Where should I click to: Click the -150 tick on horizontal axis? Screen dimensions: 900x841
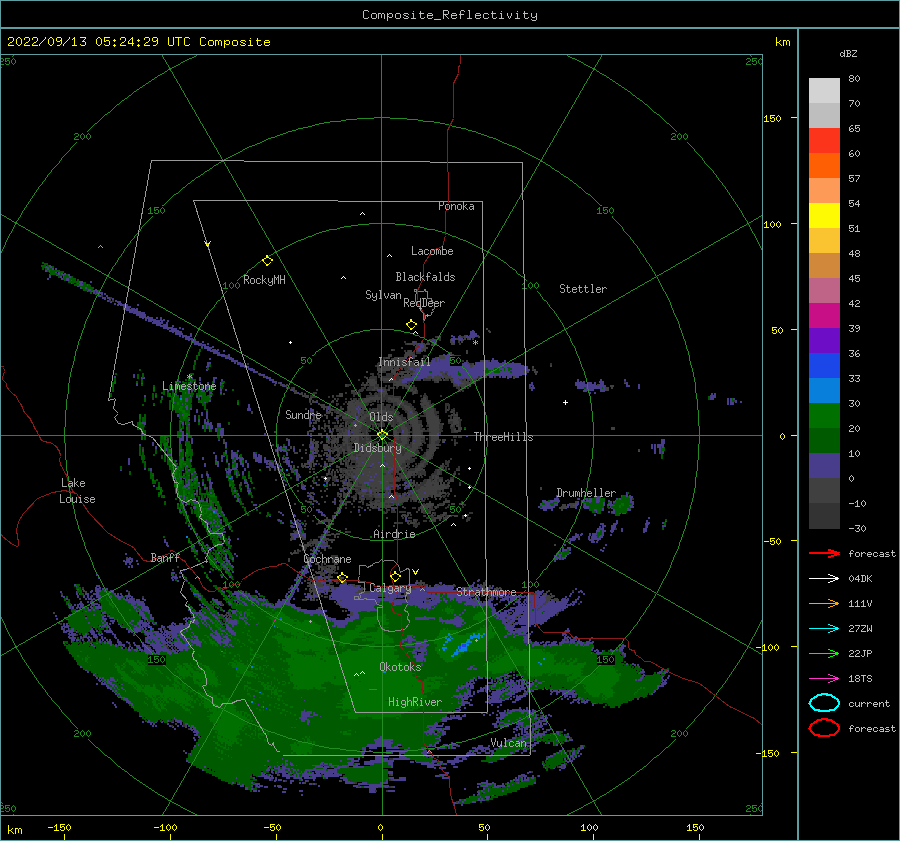59,827
